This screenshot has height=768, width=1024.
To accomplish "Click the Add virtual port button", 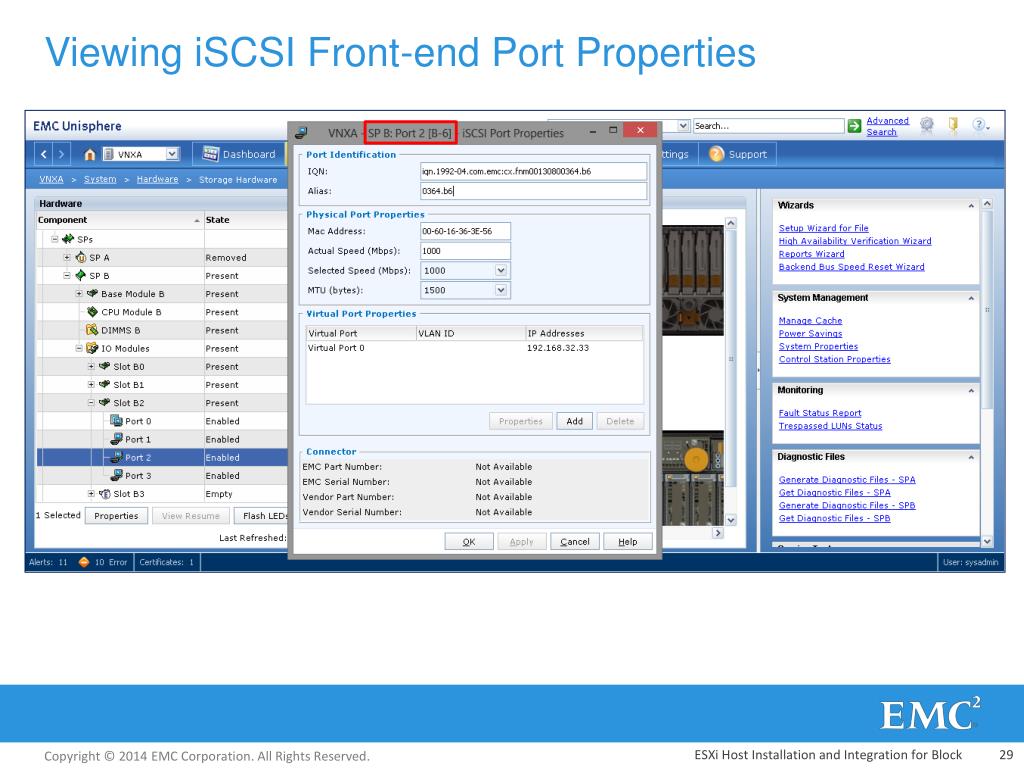I will click(x=575, y=421).
